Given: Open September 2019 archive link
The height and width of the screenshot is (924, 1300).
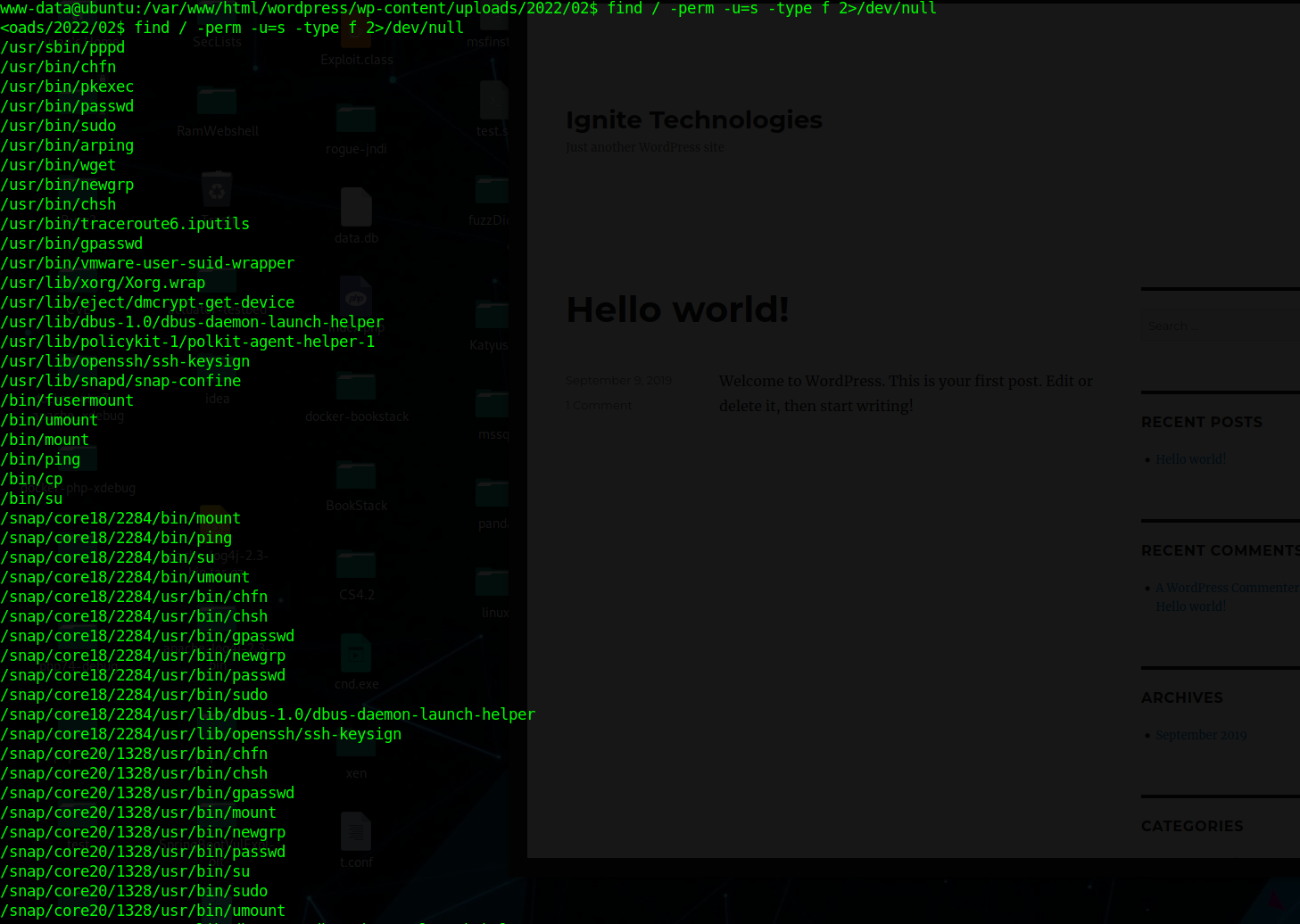Looking at the screenshot, I should 1201,735.
